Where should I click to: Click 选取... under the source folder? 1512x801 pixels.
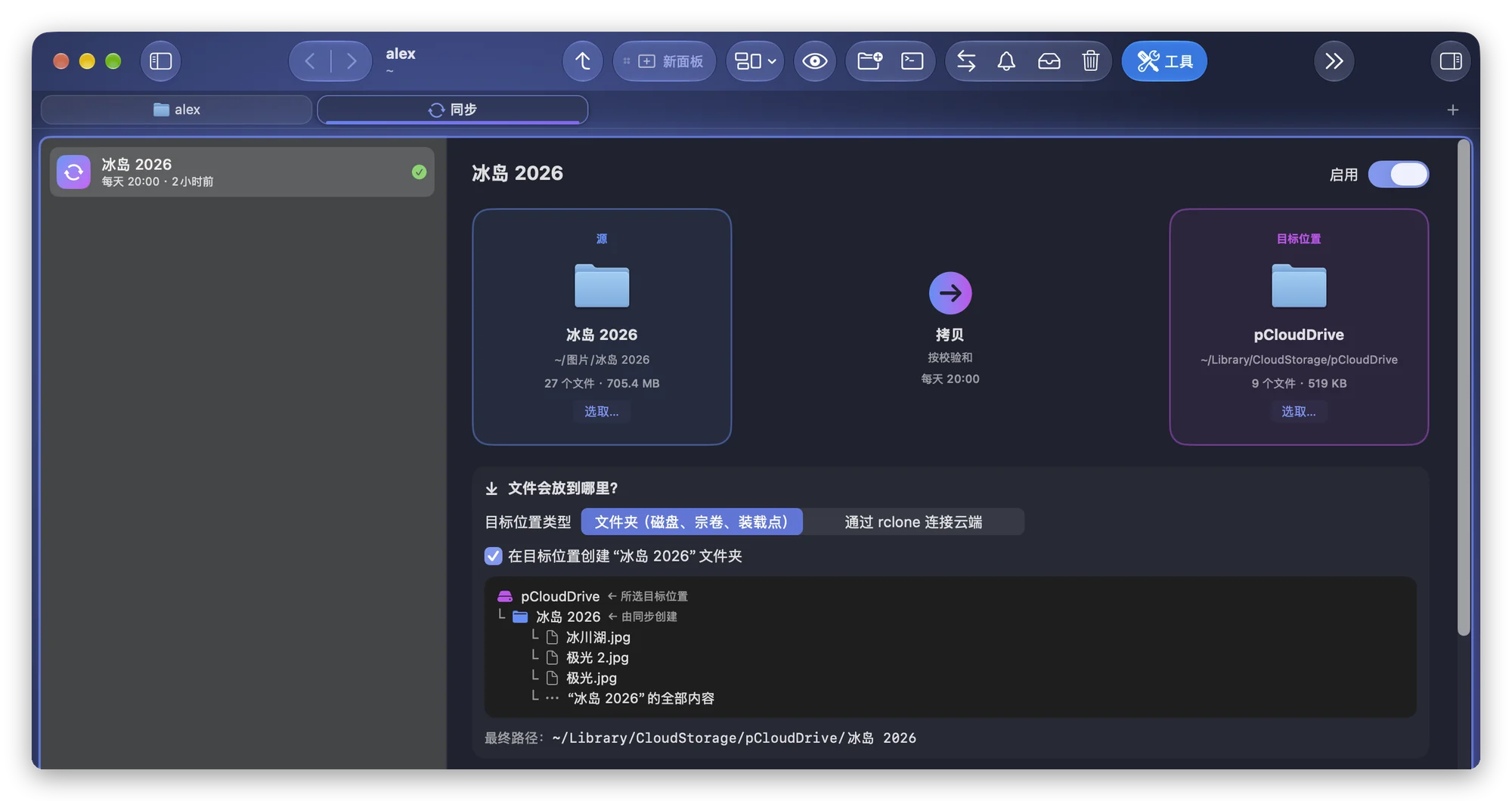point(601,411)
